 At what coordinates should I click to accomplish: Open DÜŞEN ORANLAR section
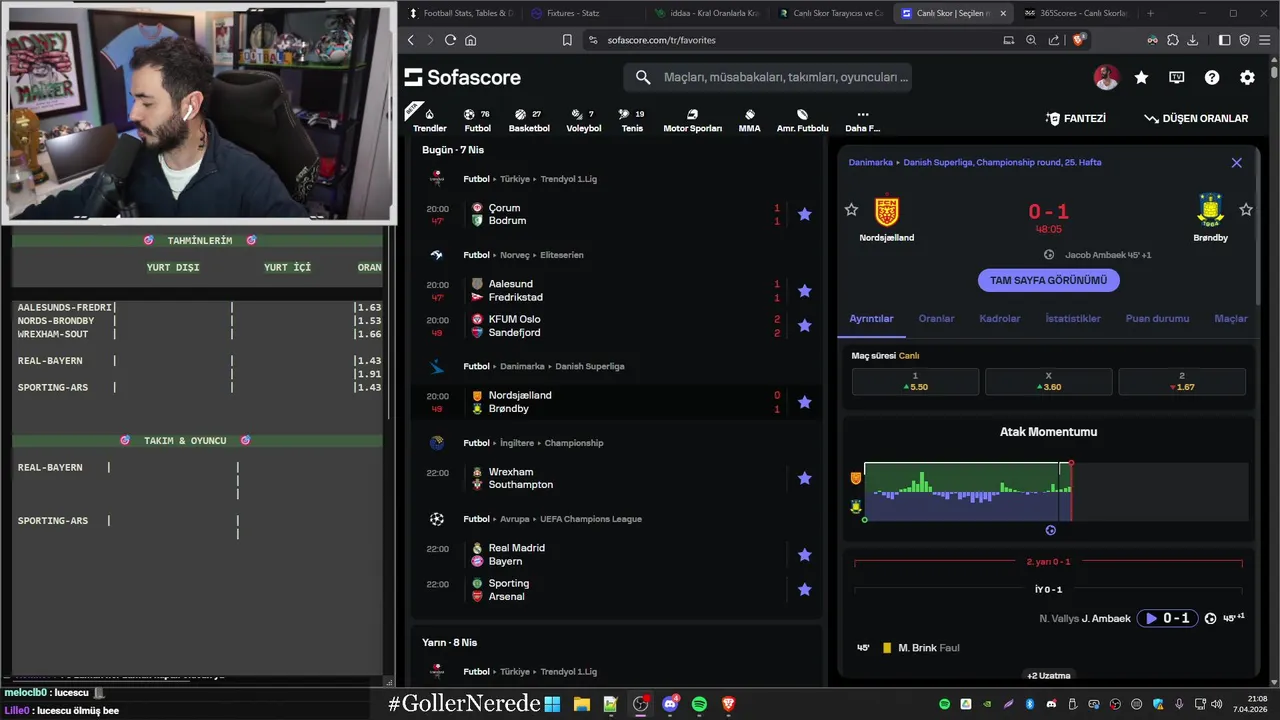click(1196, 118)
